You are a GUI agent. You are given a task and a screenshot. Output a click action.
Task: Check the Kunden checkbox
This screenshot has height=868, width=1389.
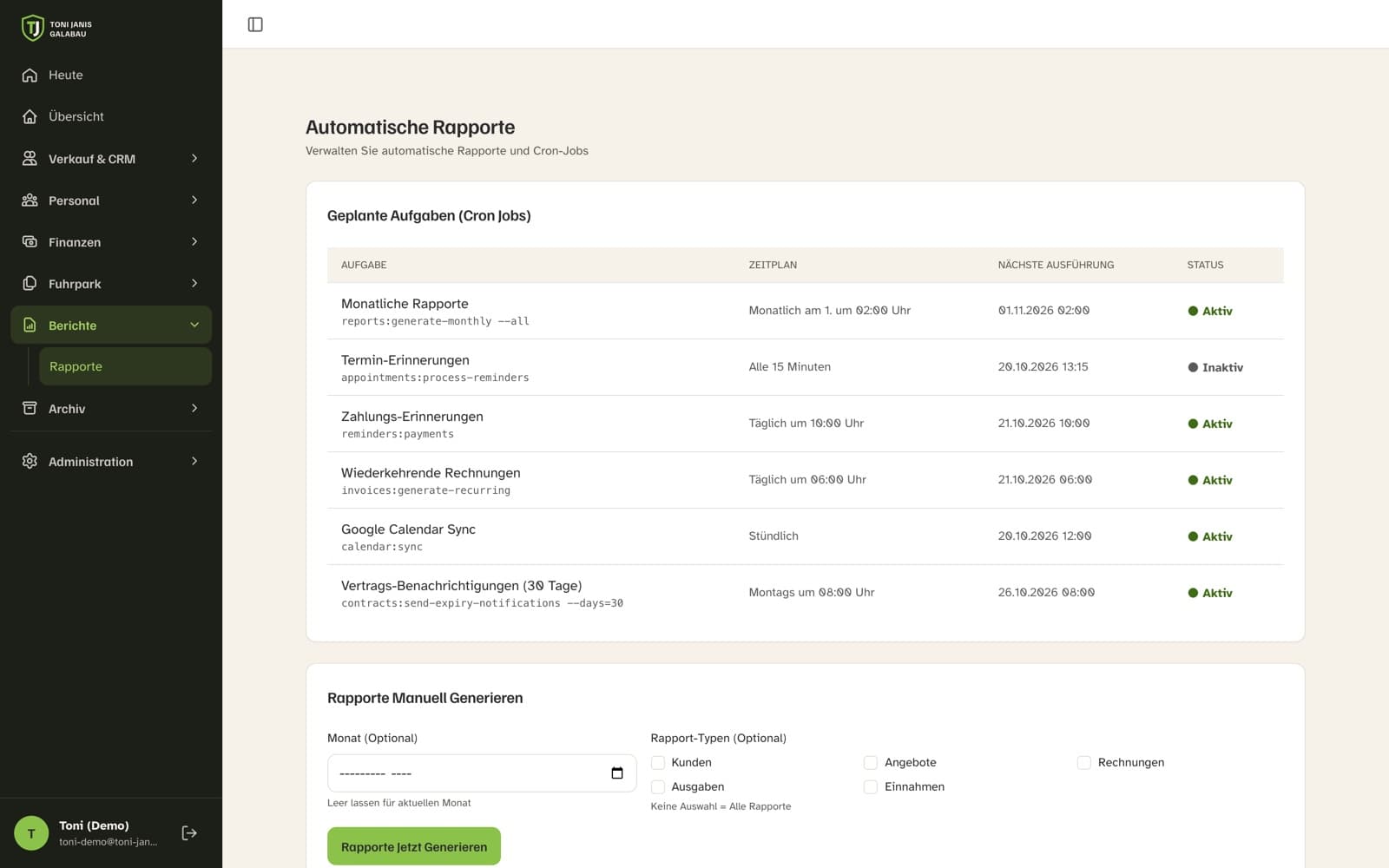658,763
